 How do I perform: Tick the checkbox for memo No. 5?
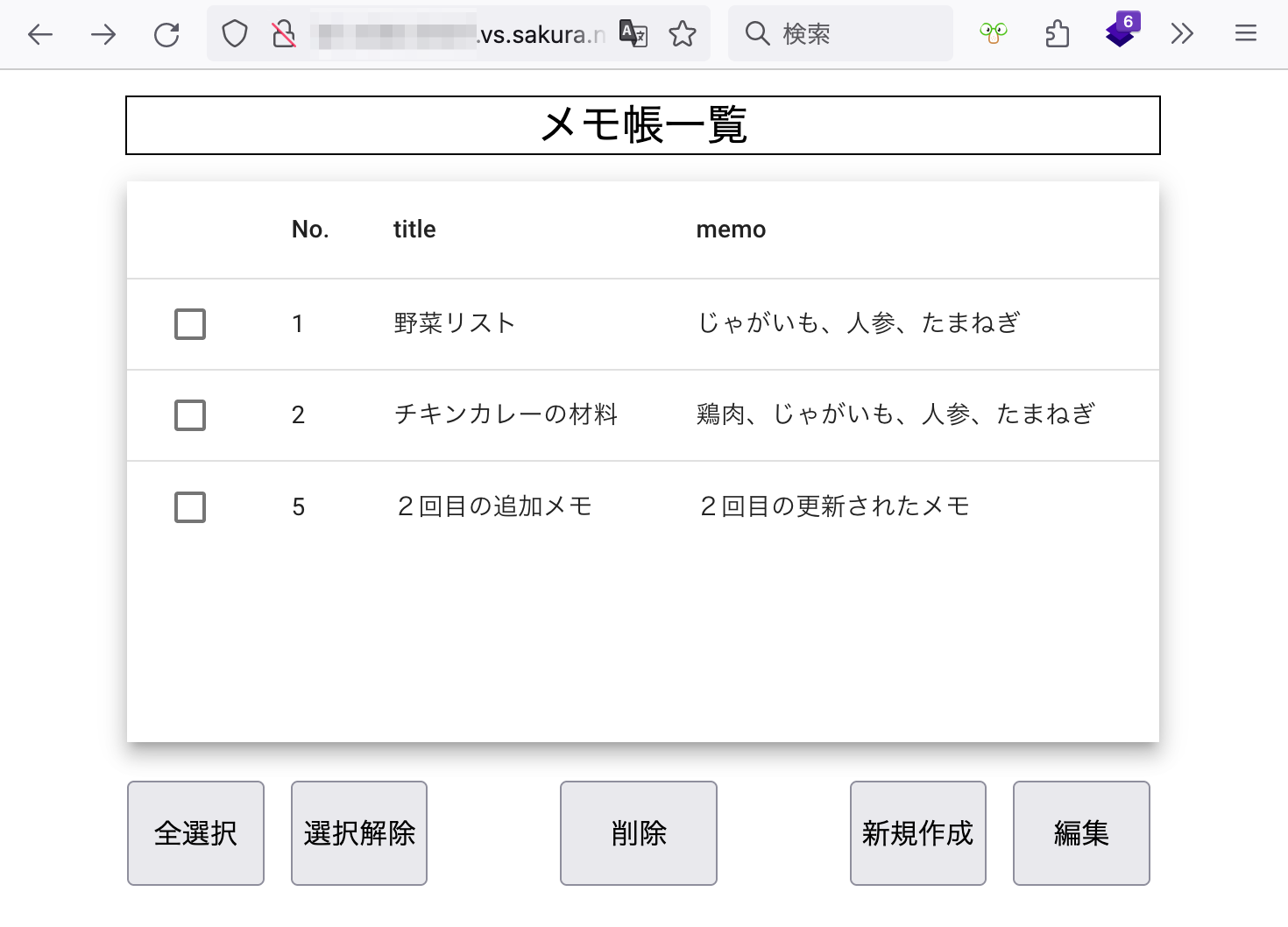pyautogui.click(x=190, y=507)
